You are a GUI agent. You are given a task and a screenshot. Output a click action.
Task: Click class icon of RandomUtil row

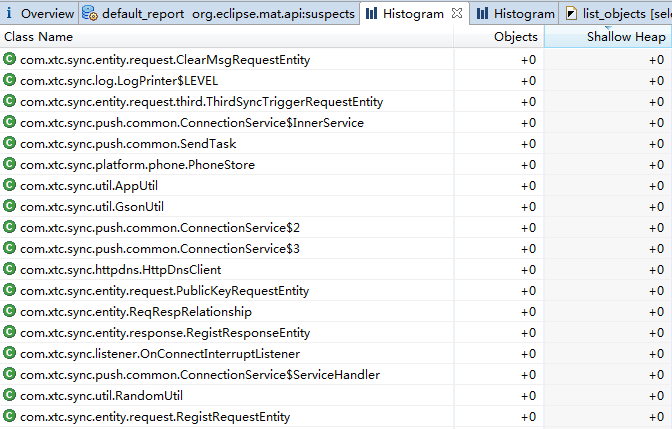coord(9,395)
